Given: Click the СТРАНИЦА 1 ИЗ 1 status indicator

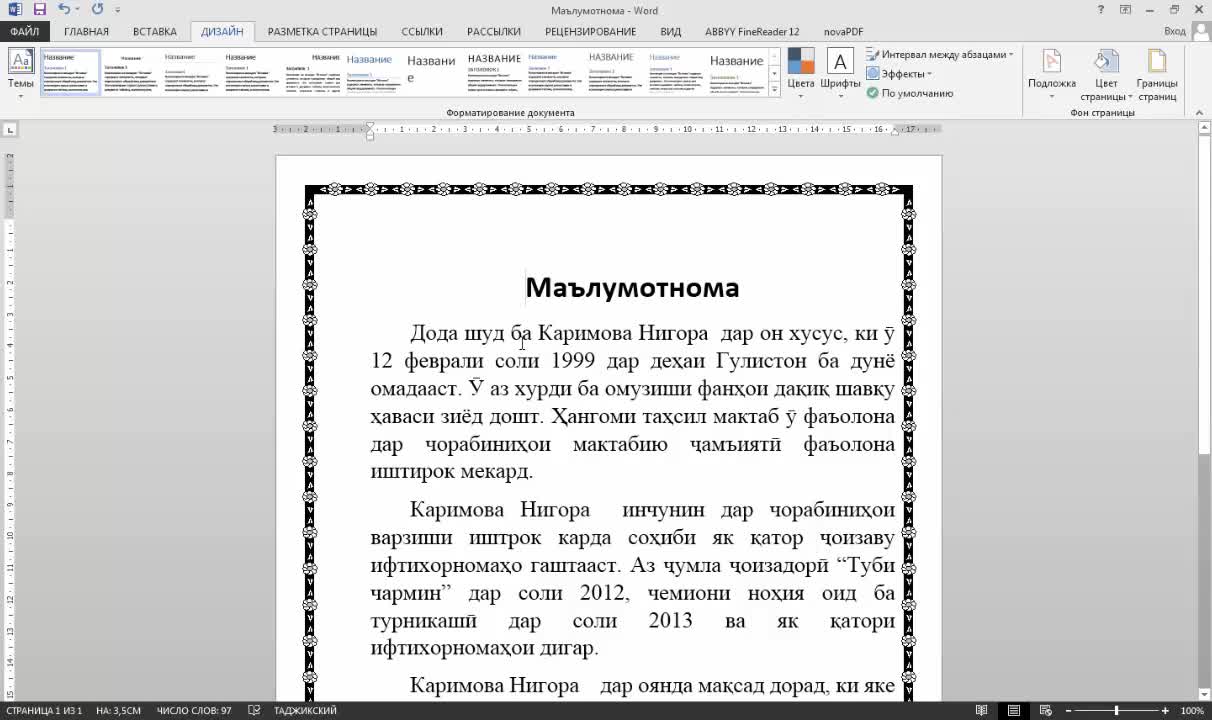Looking at the screenshot, I should (44, 711).
